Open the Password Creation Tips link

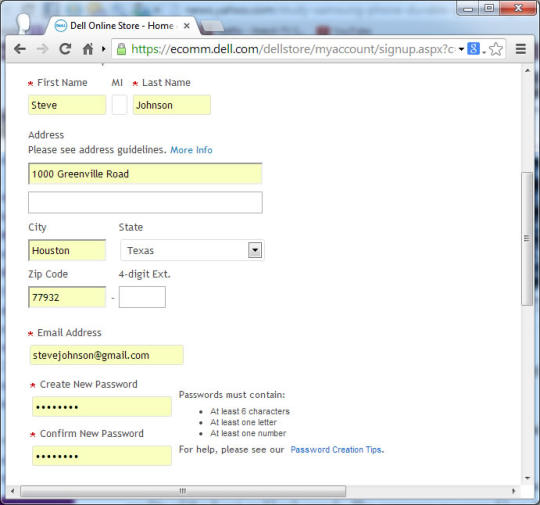point(336,450)
